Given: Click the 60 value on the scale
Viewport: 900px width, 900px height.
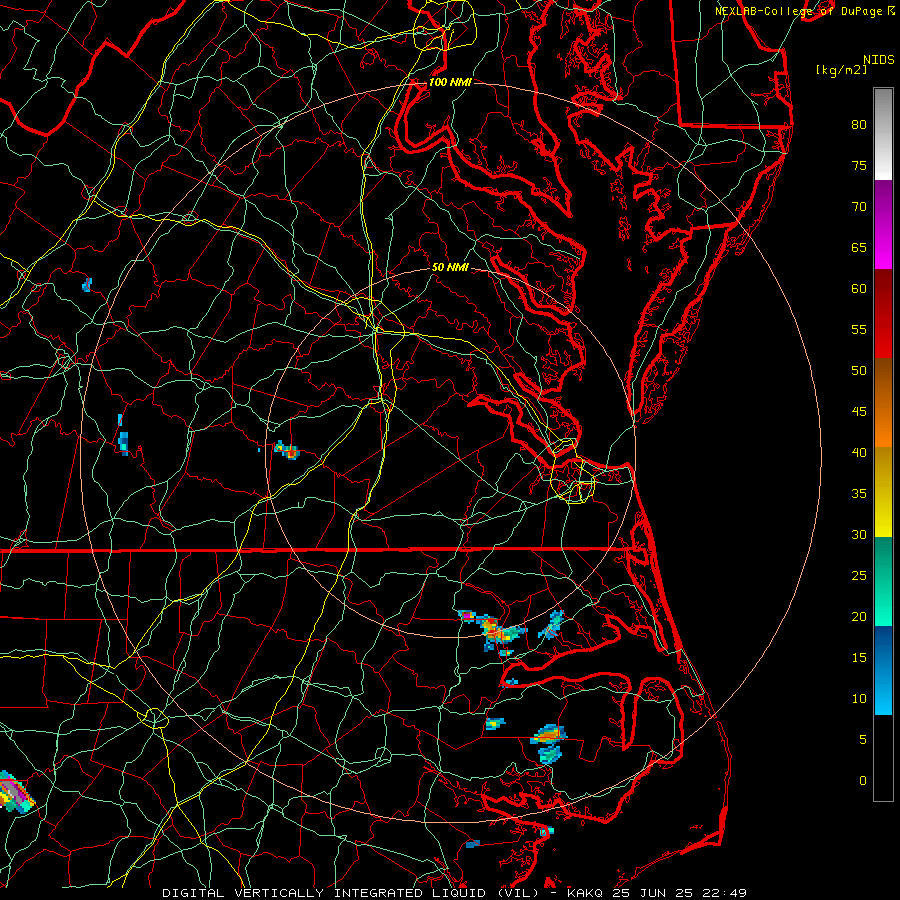Looking at the screenshot, I should tap(859, 288).
